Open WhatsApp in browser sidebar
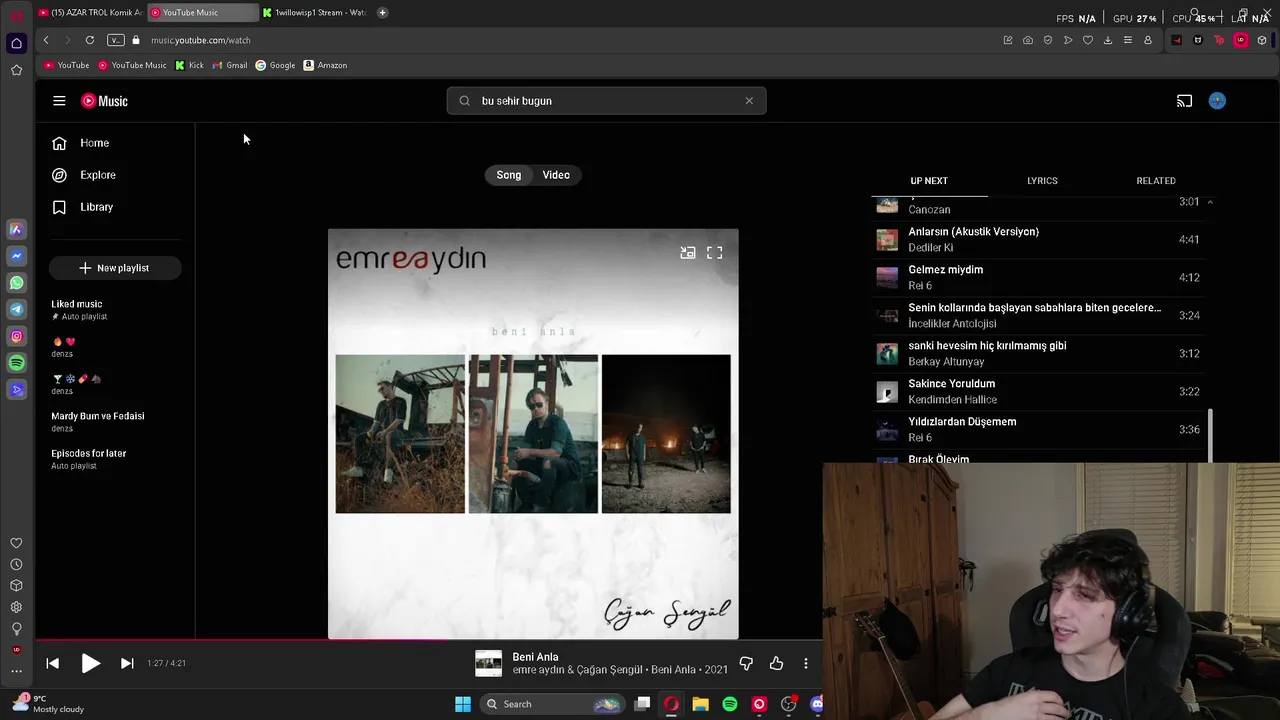Viewport: 1280px width, 720px height. (16, 283)
